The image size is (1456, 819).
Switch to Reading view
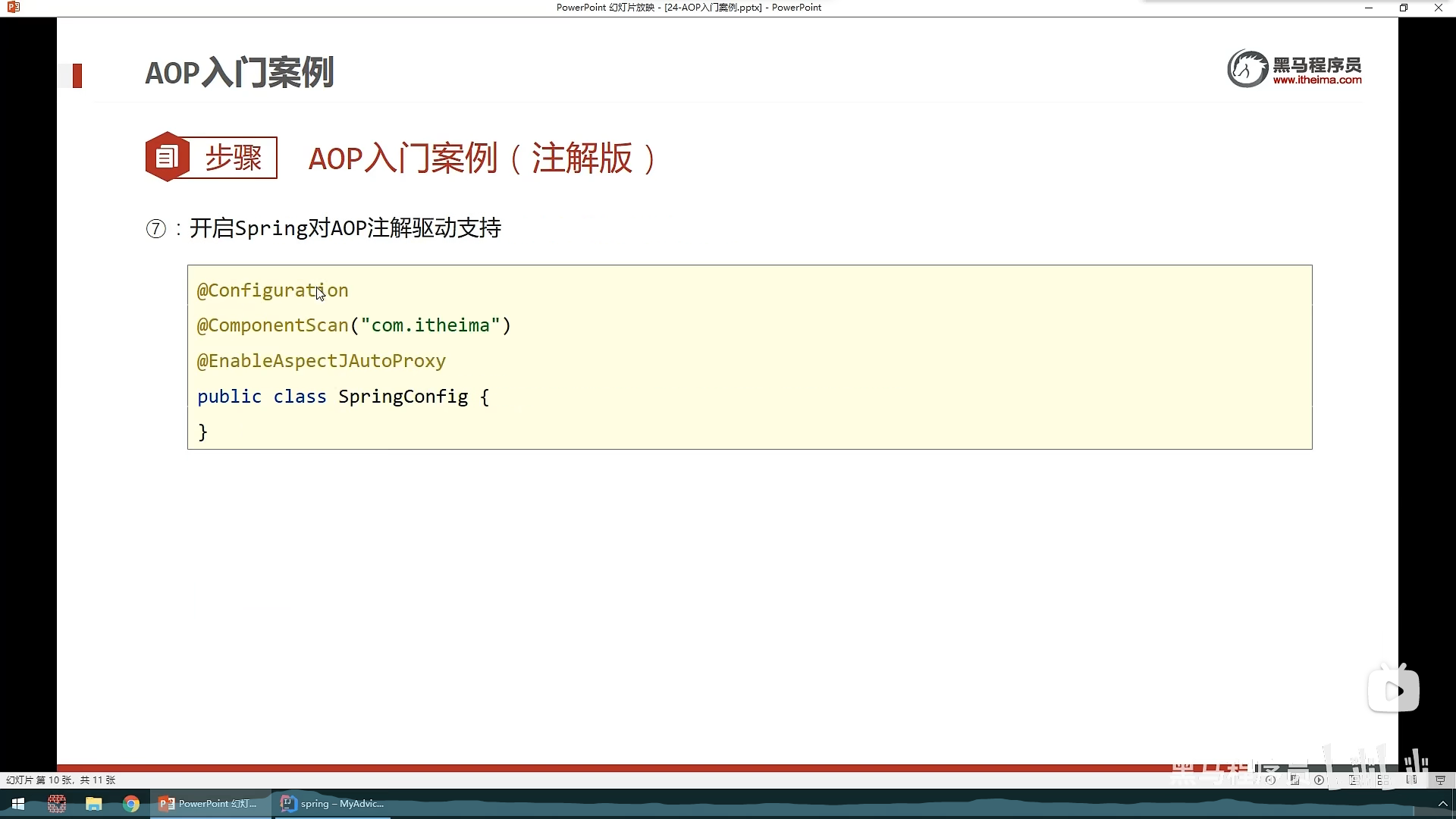[1412, 780]
